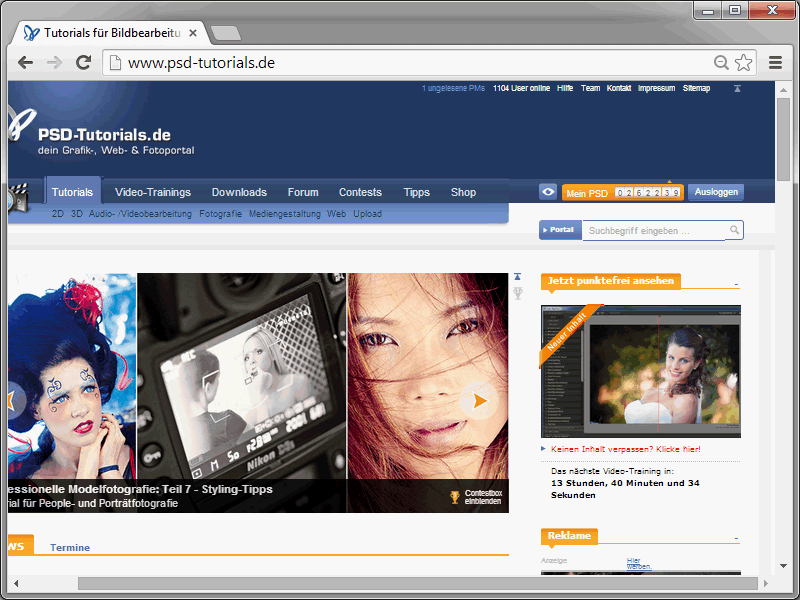This screenshot has height=600, width=800.
Task: Click the clapperboard icon left of Tutorials
Action: coord(18,199)
